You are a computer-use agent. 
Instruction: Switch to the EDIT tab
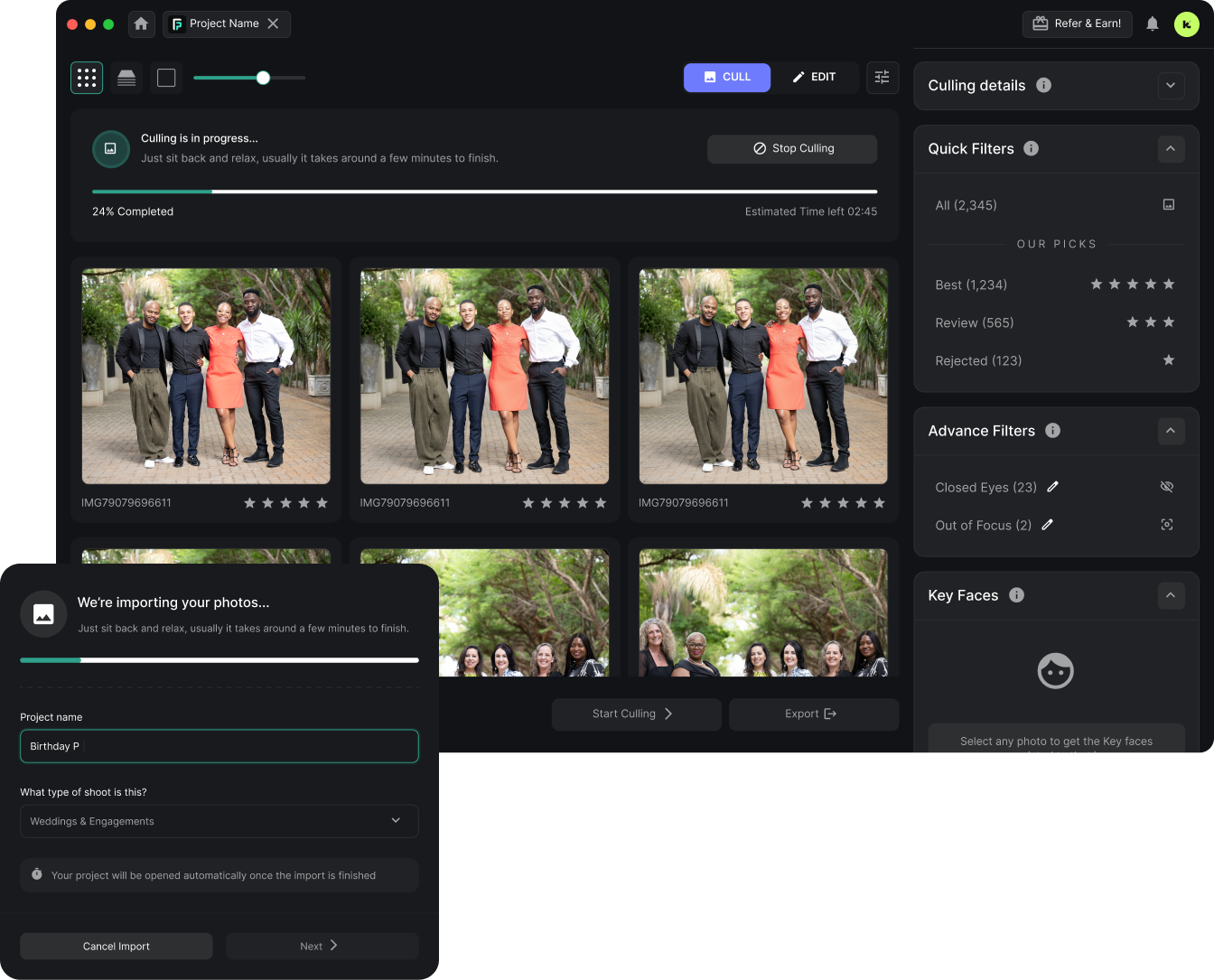pos(814,78)
